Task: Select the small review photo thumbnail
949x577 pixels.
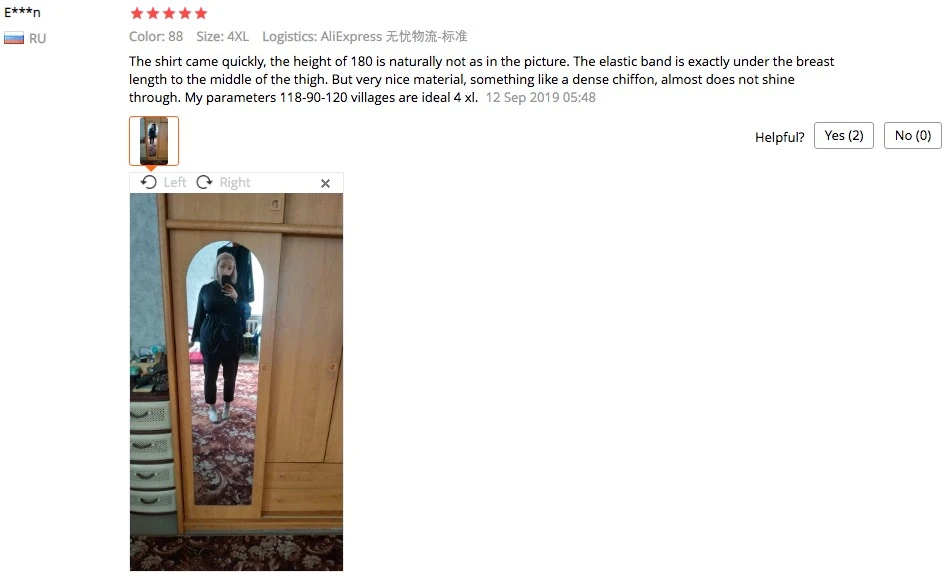Action: click(154, 140)
